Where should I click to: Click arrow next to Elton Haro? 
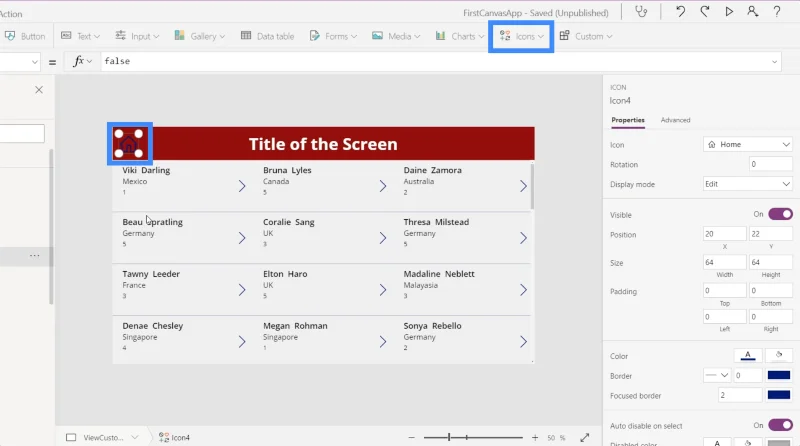click(383, 290)
